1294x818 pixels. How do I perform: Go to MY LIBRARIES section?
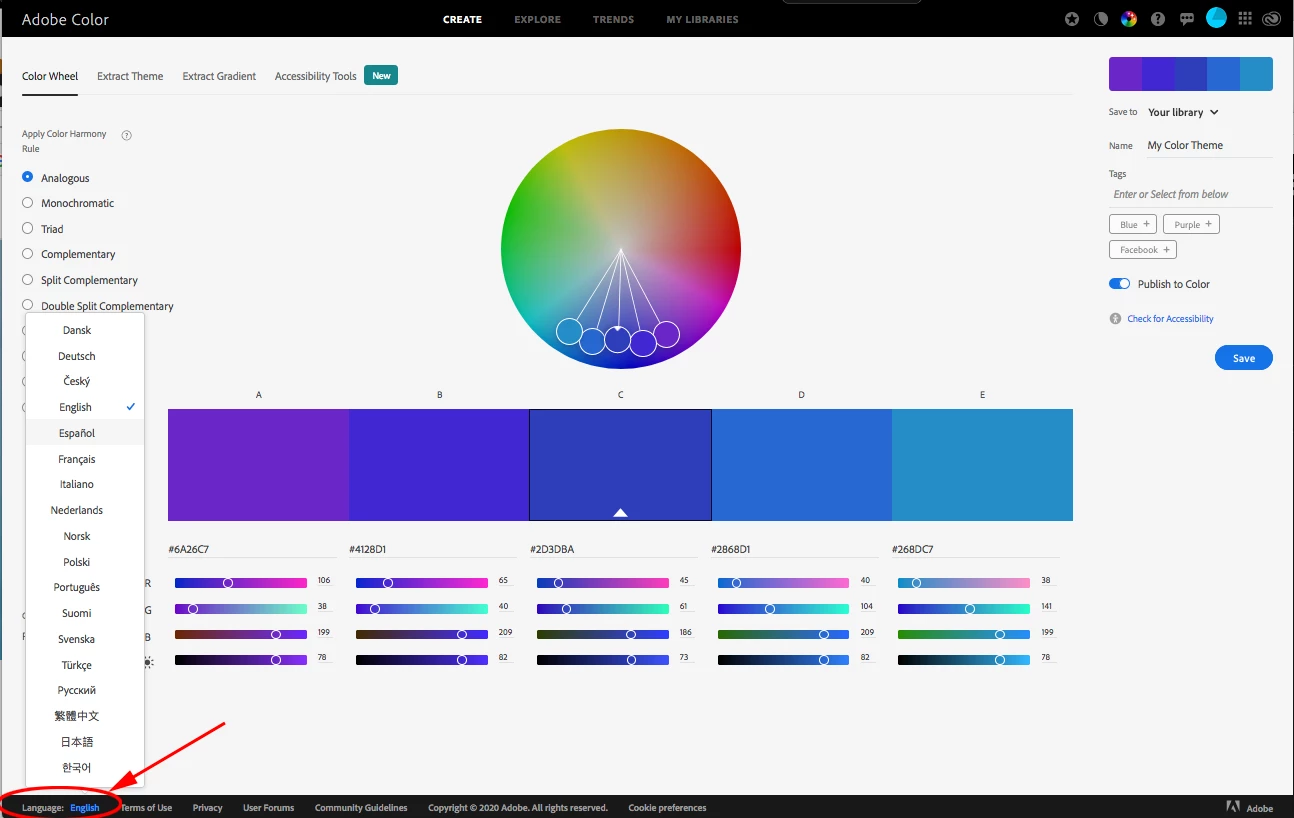click(x=702, y=19)
